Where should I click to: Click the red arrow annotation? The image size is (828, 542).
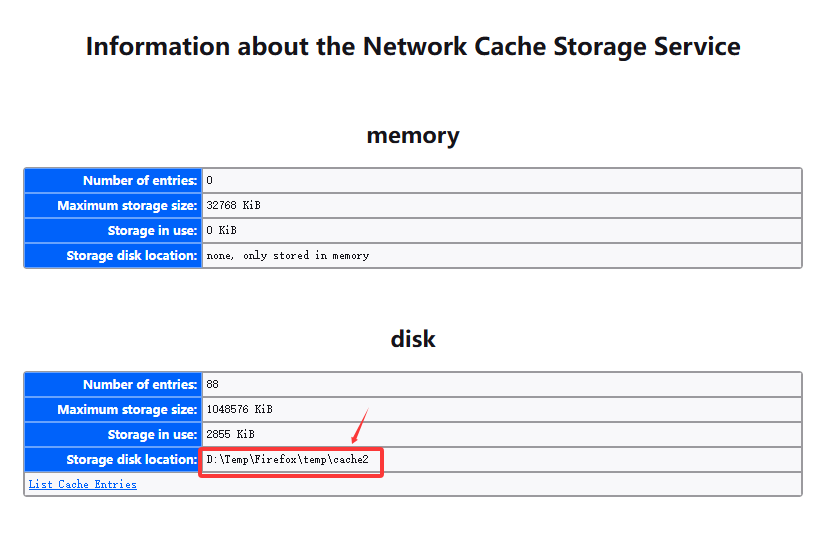pos(360,425)
